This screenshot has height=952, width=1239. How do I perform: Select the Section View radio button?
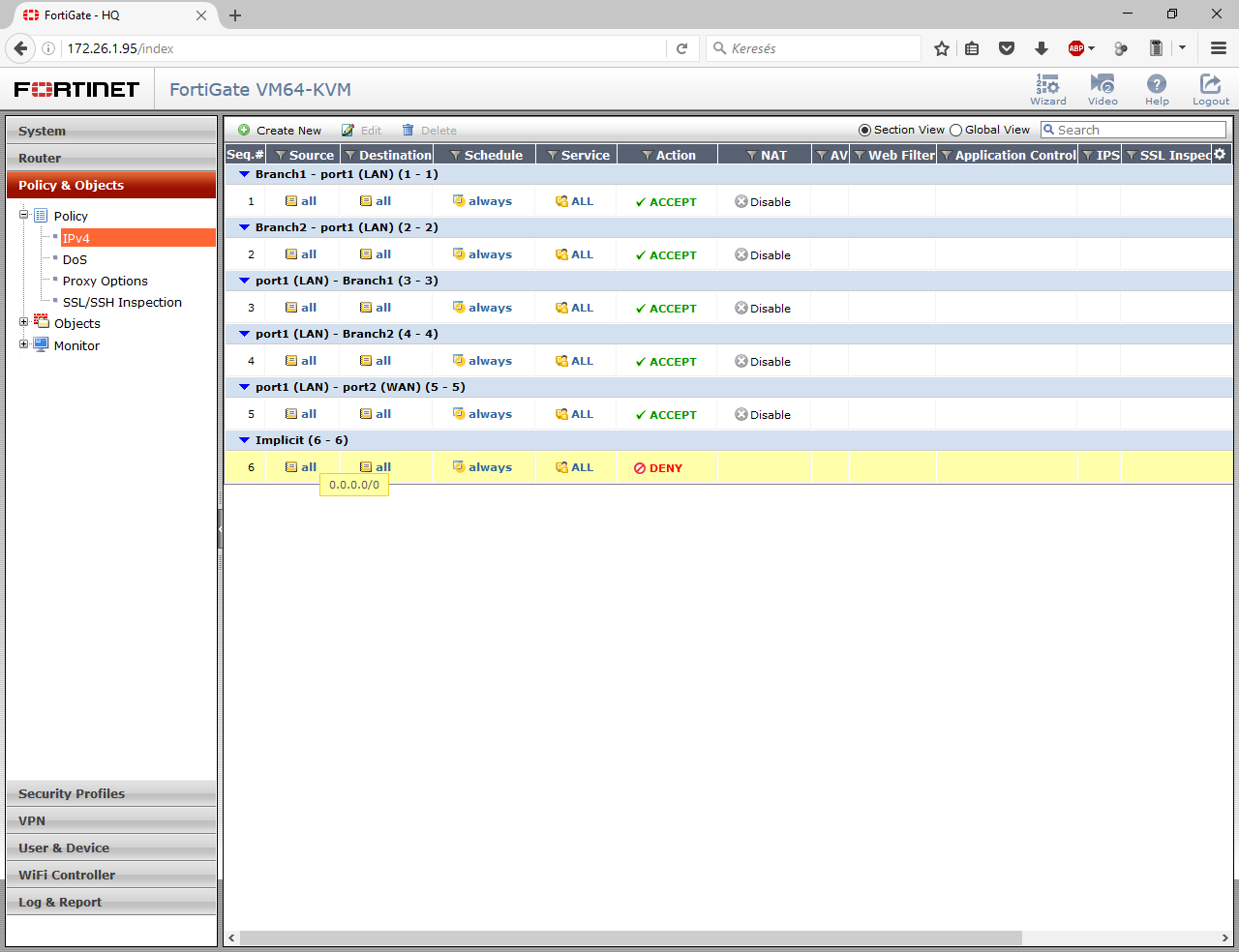(864, 131)
